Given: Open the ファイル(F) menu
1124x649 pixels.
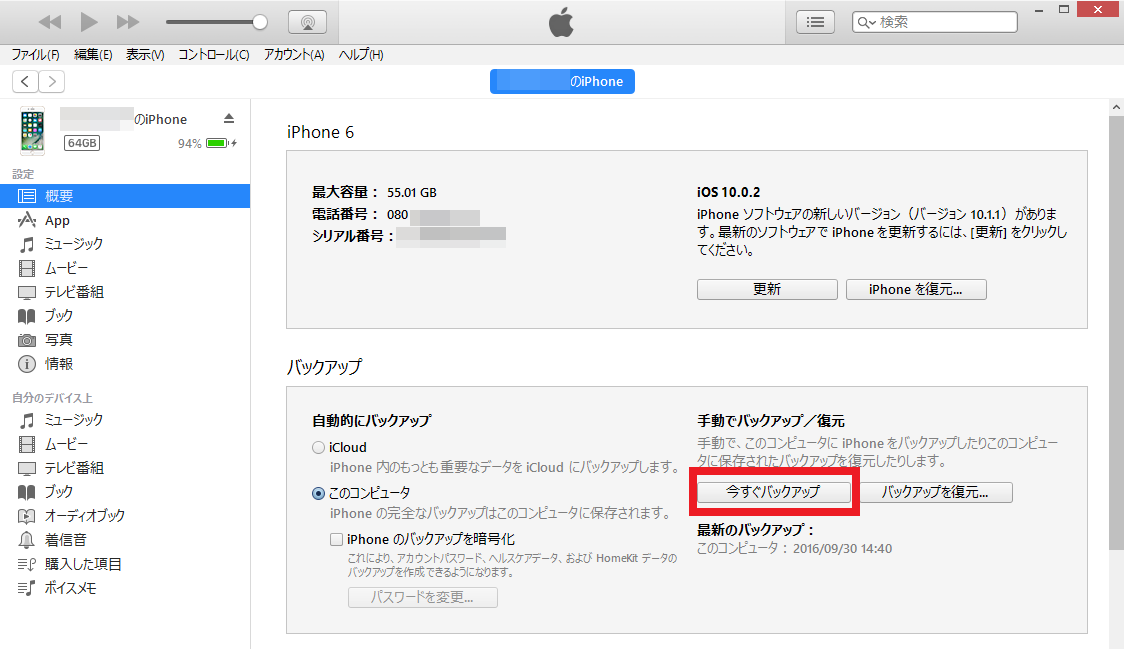Looking at the screenshot, I should 35,55.
